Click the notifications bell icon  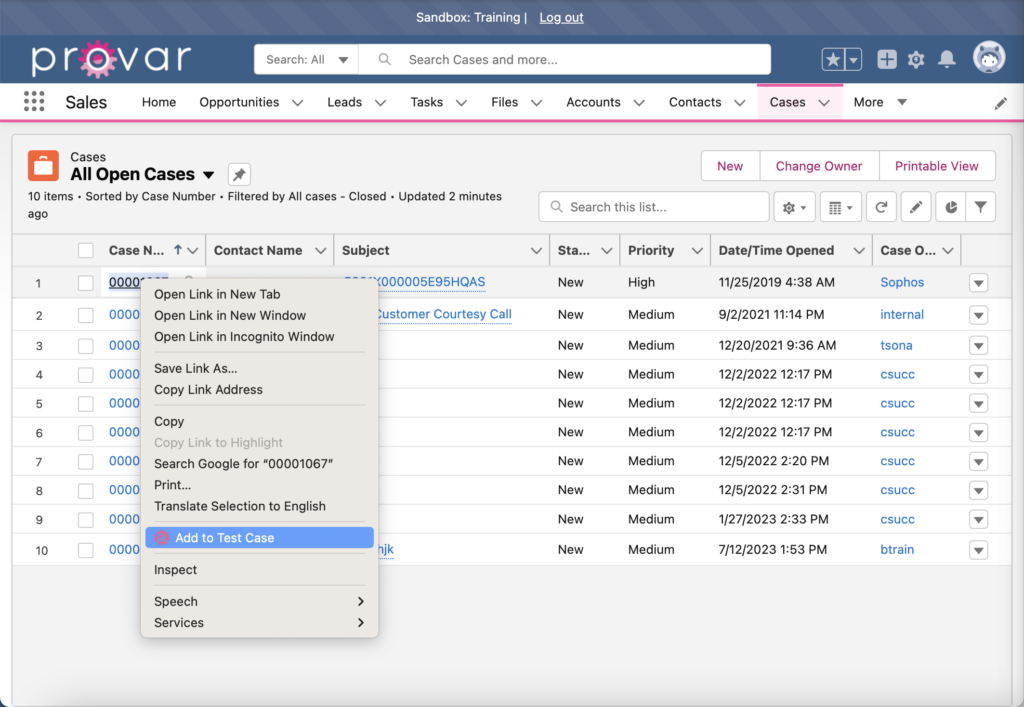[946, 59]
